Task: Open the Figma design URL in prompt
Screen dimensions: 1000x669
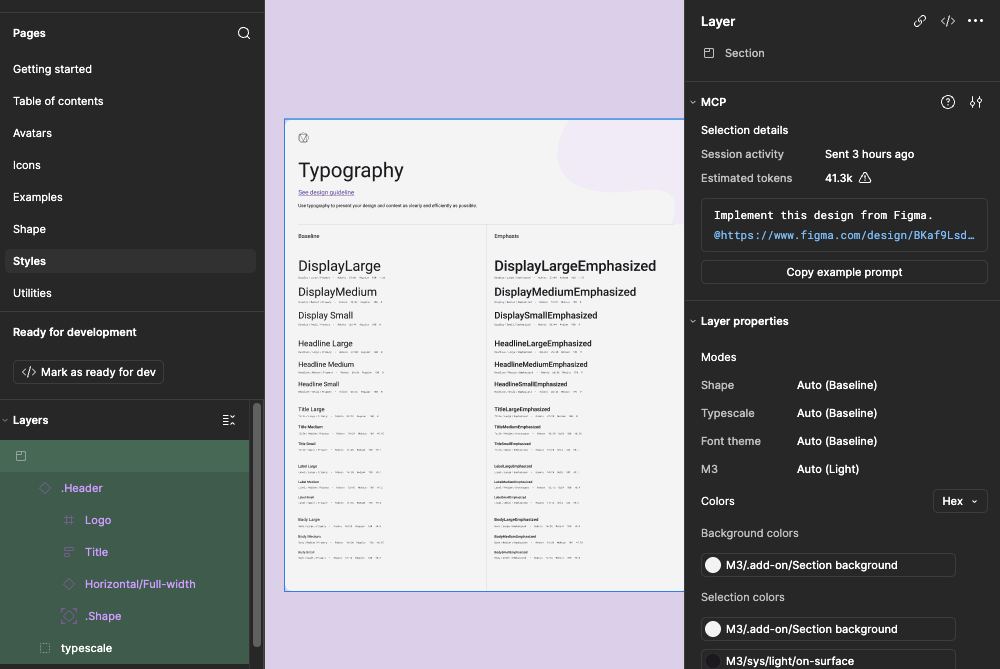Action: pos(844,235)
